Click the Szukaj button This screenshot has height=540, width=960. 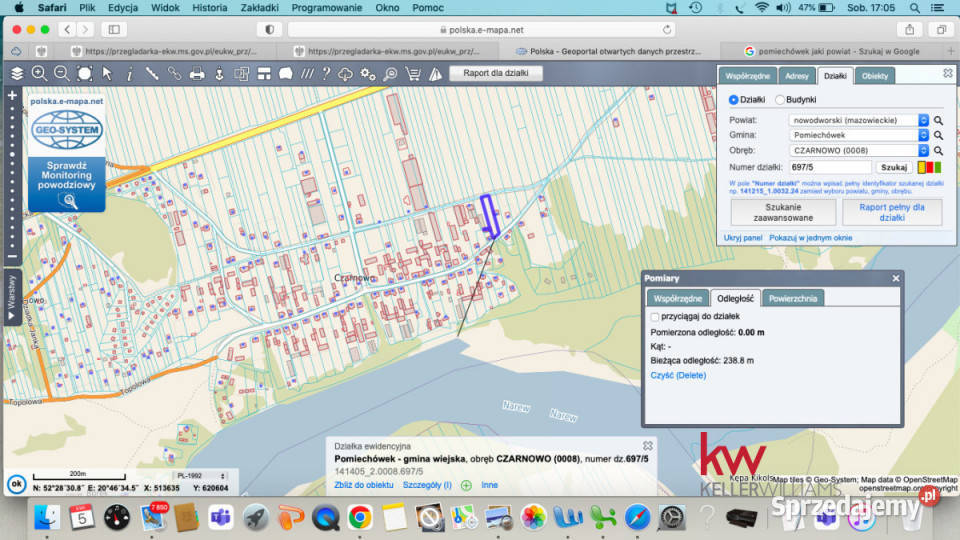click(894, 167)
